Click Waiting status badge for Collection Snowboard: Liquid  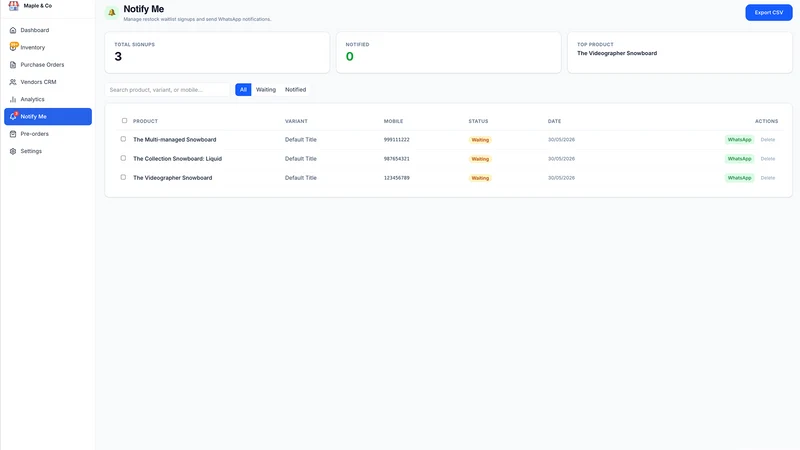pos(480,159)
